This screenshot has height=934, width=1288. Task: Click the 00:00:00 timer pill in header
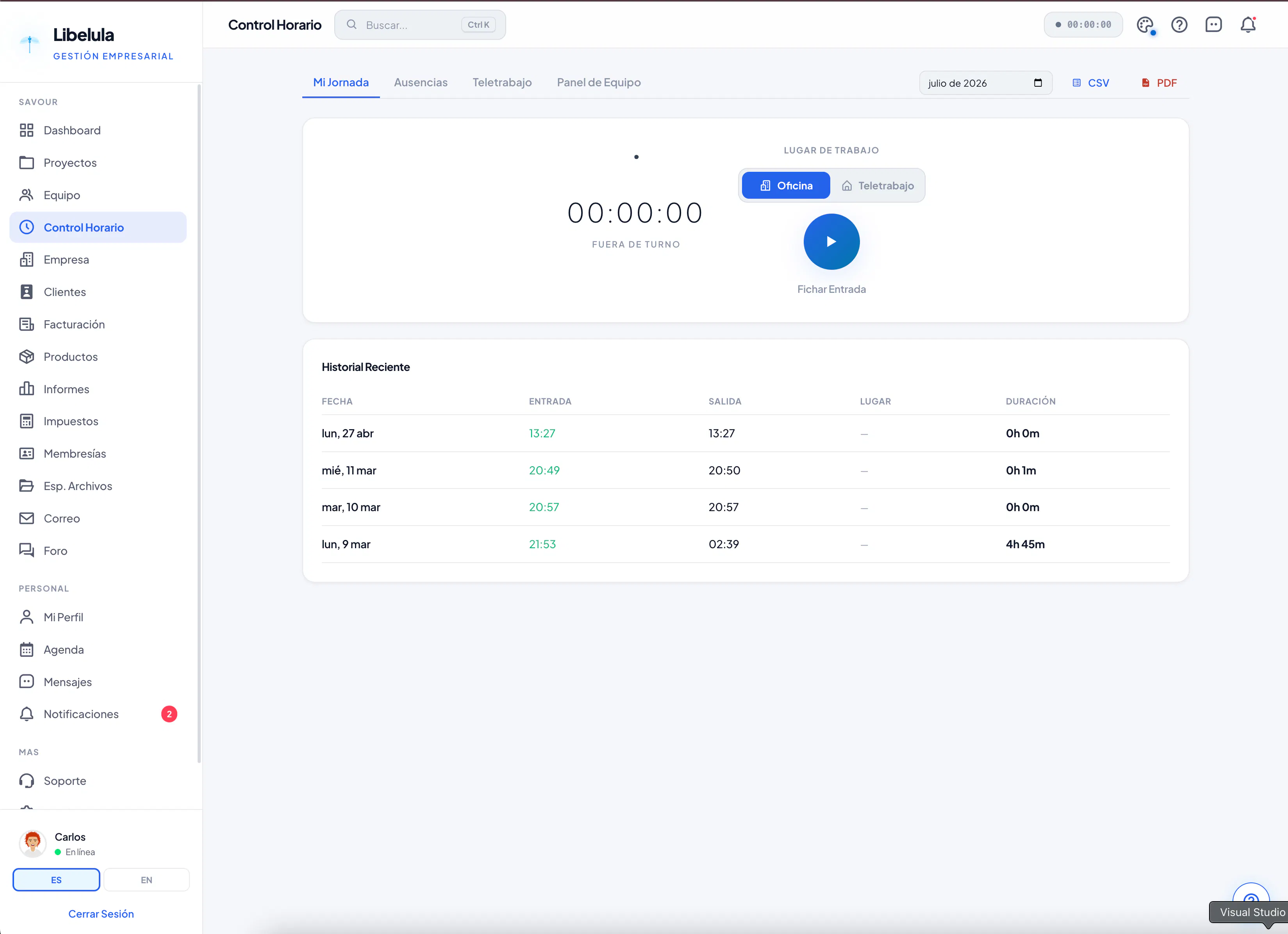coord(1083,25)
